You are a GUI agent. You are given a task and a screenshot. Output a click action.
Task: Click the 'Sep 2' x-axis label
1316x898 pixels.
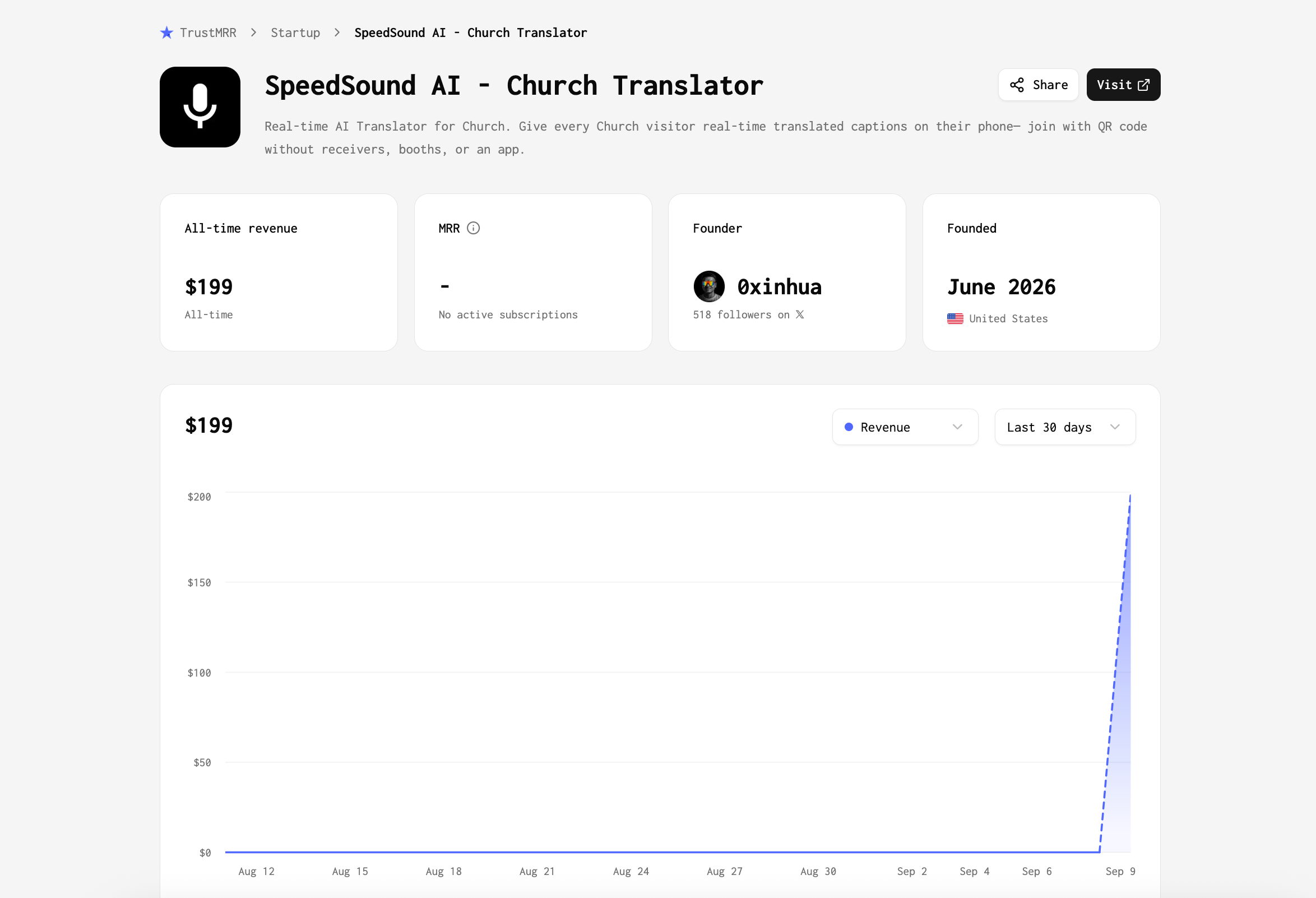click(x=912, y=872)
